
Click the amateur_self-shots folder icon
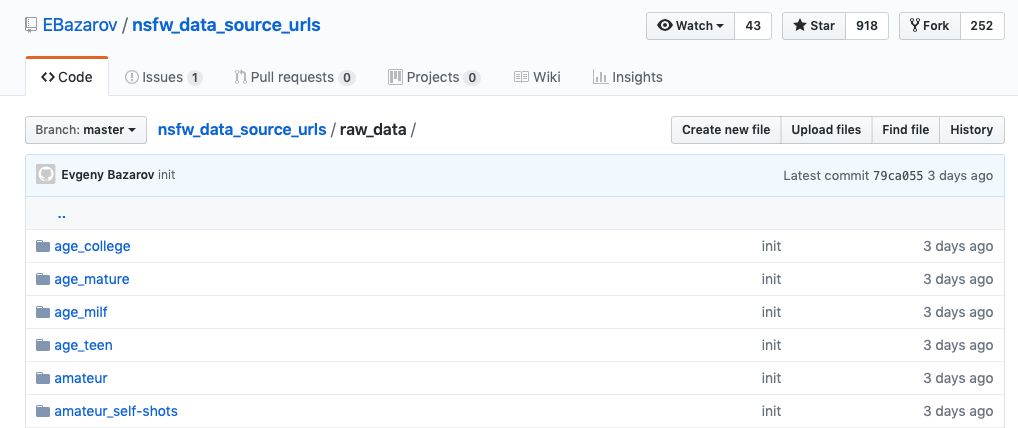(42, 411)
